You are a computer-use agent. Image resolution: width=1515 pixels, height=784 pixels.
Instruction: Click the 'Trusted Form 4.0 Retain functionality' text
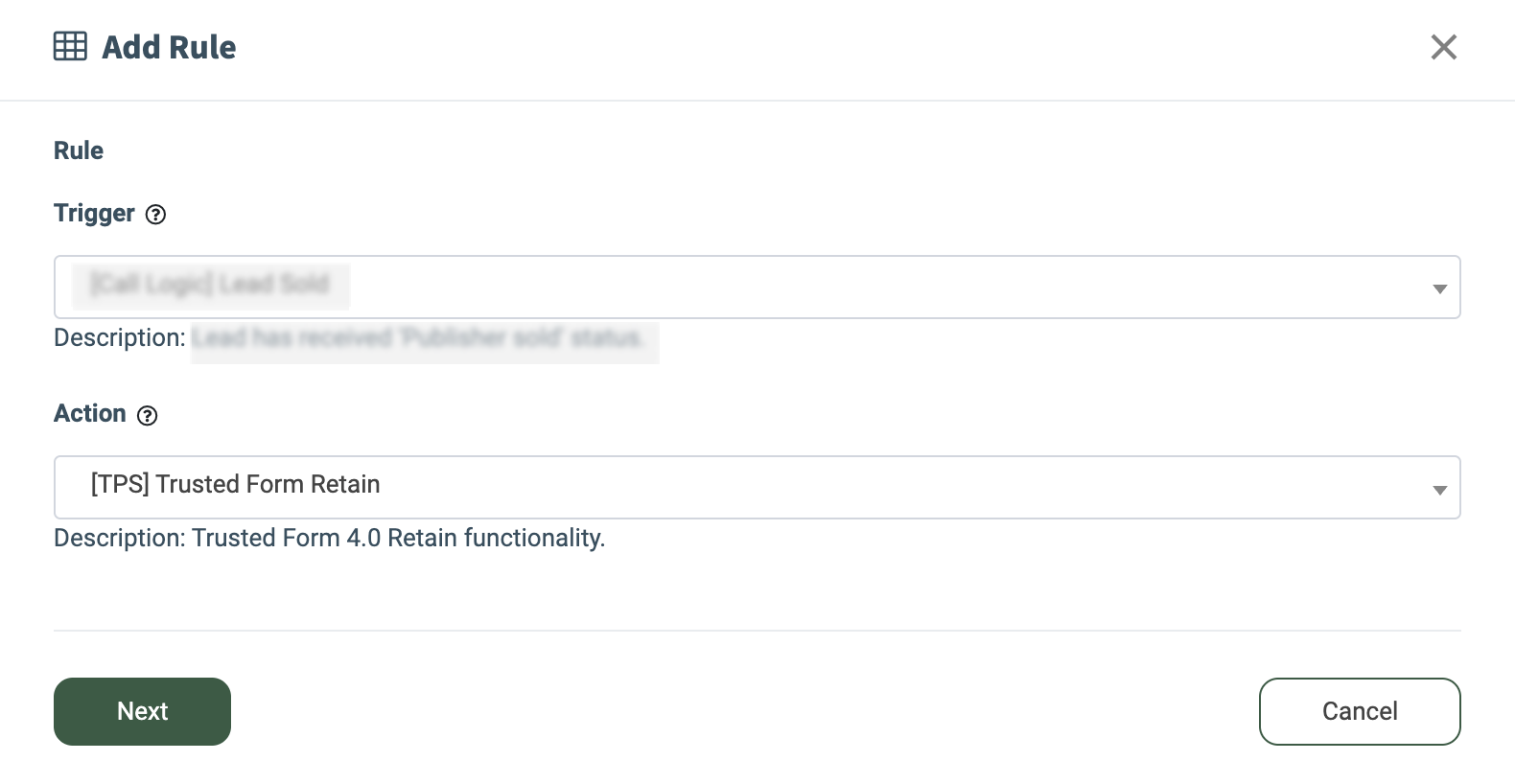pos(398,539)
